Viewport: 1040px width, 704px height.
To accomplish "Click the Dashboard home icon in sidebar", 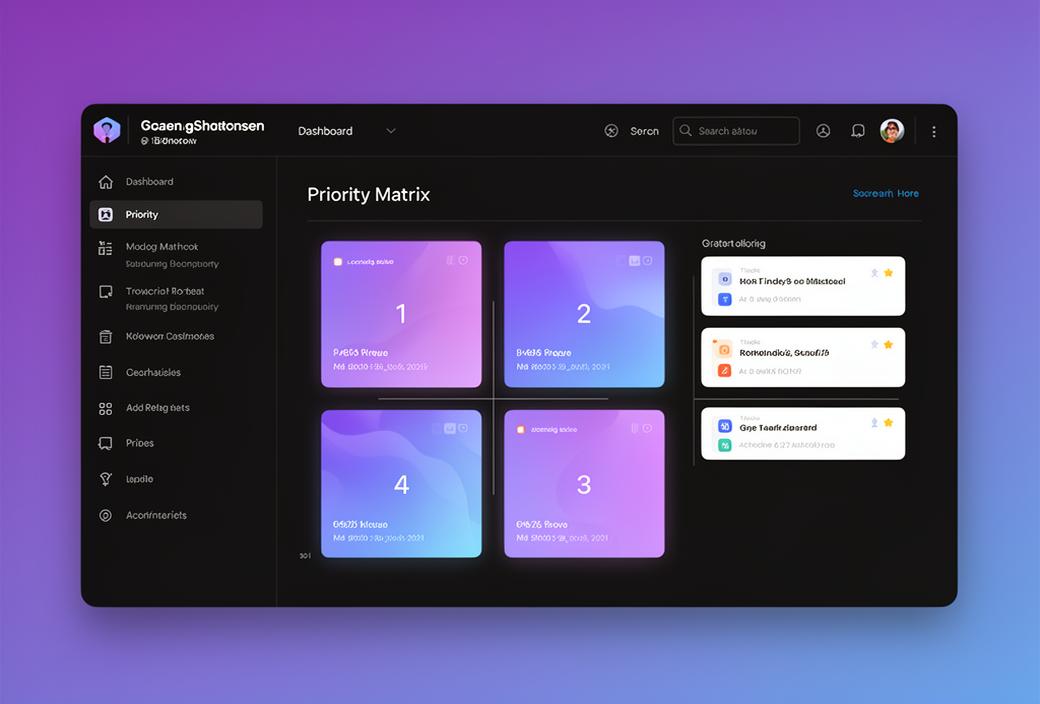I will [x=105, y=182].
